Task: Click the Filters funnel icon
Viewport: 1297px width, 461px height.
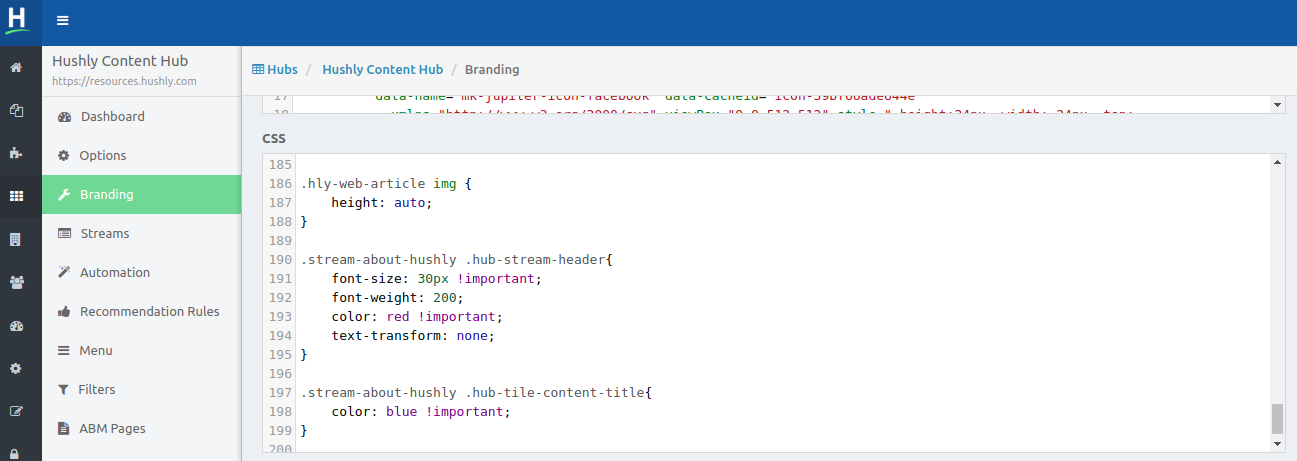Action: pyautogui.click(x=64, y=390)
